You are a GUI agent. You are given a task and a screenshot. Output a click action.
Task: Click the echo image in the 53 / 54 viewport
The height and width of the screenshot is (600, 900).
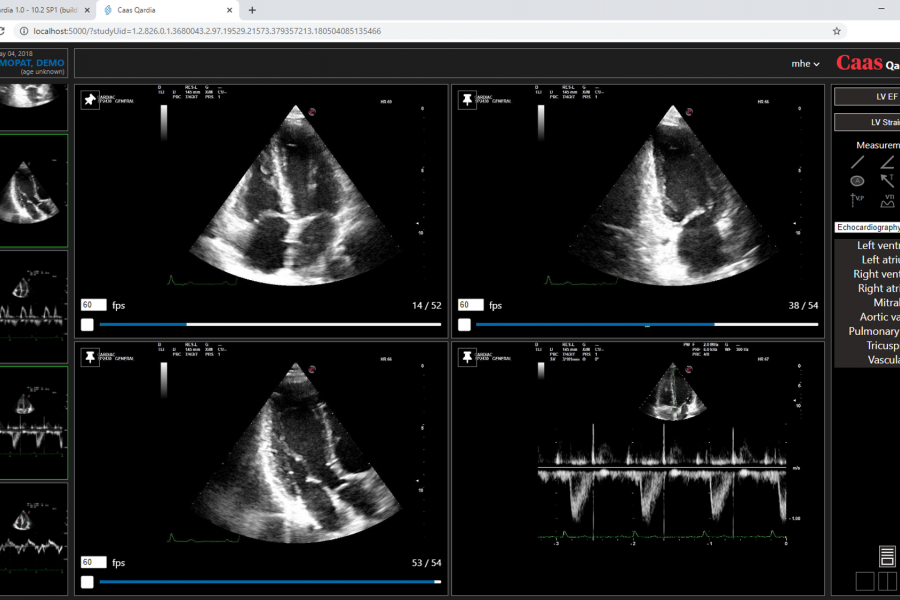click(295, 452)
